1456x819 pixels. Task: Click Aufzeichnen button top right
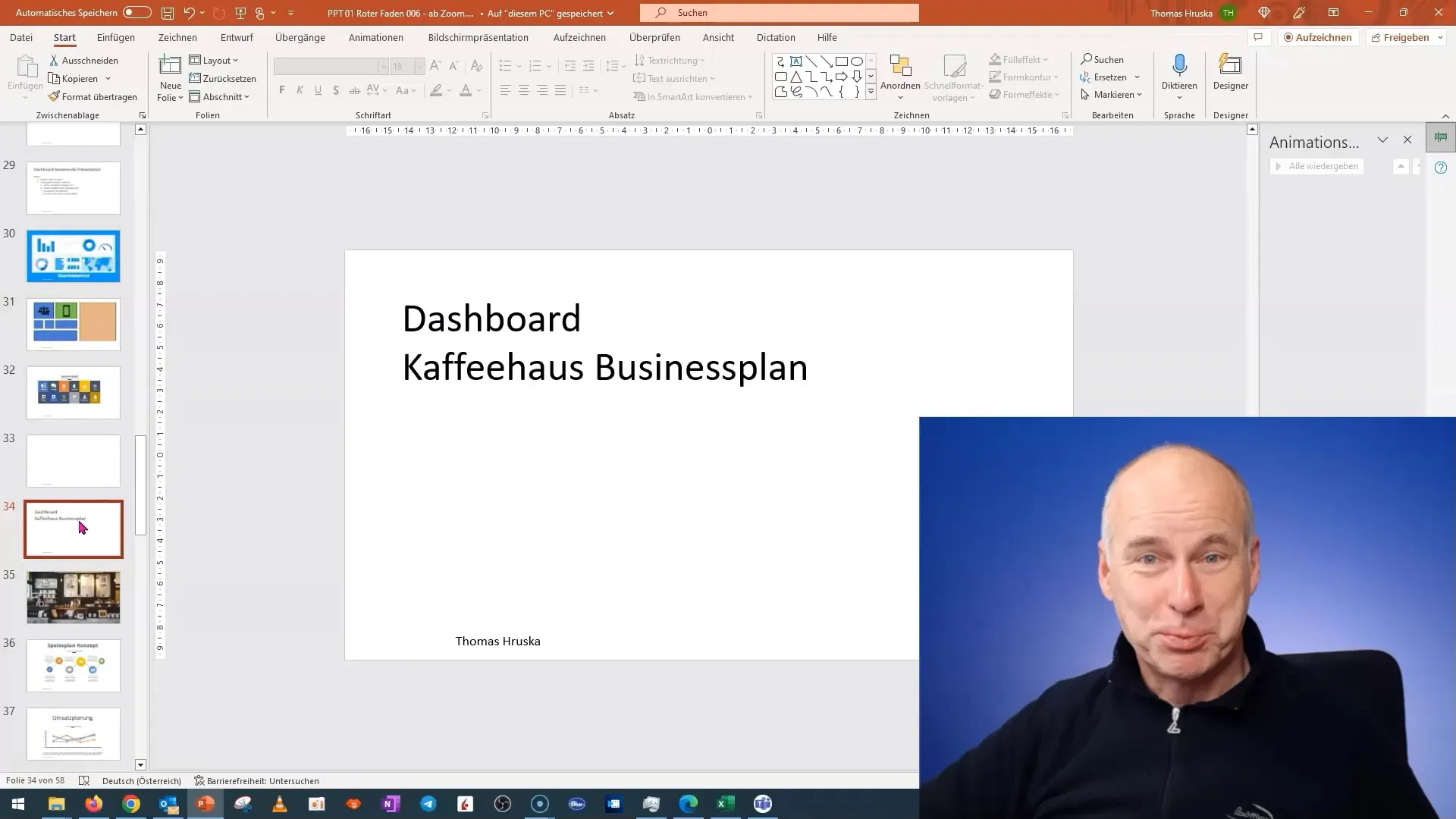pyautogui.click(x=1318, y=37)
